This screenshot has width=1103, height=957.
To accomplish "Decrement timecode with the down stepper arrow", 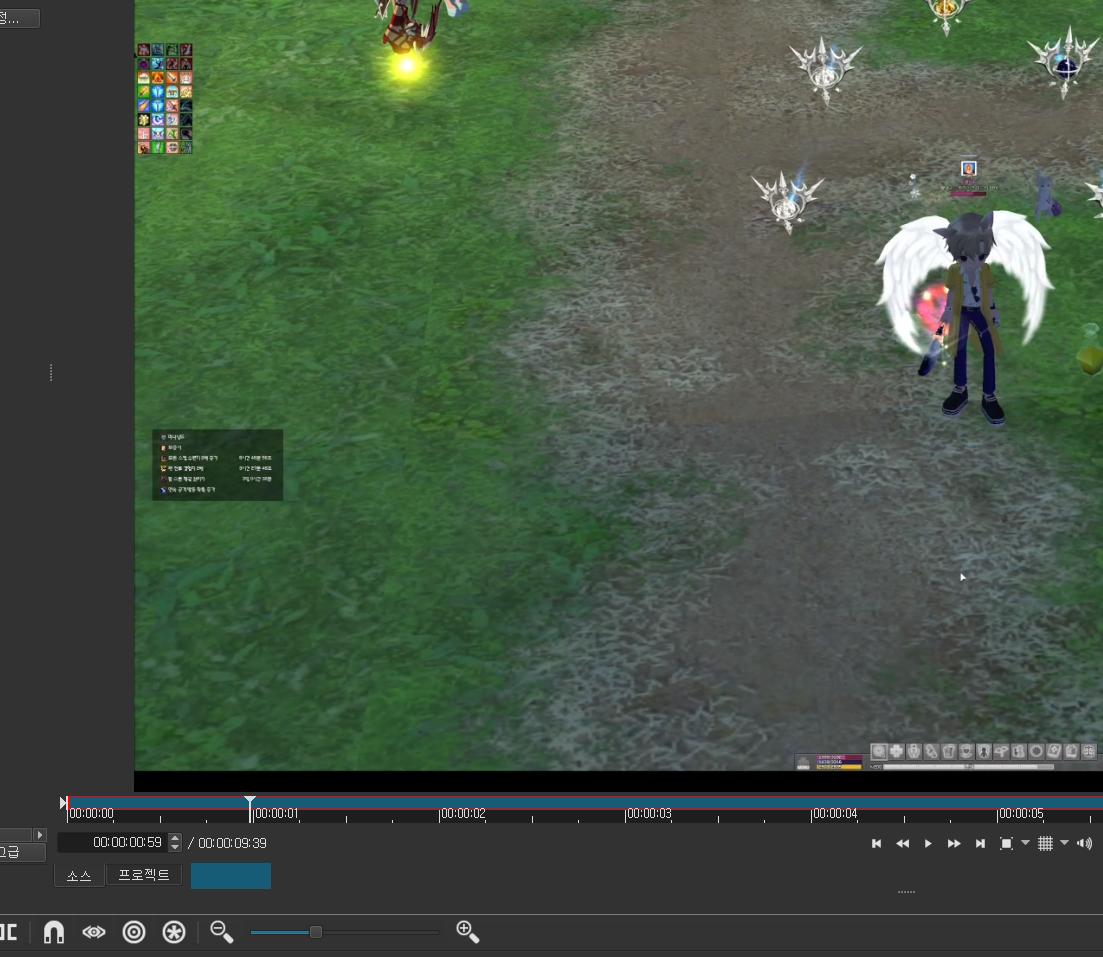I will pyautogui.click(x=175, y=847).
